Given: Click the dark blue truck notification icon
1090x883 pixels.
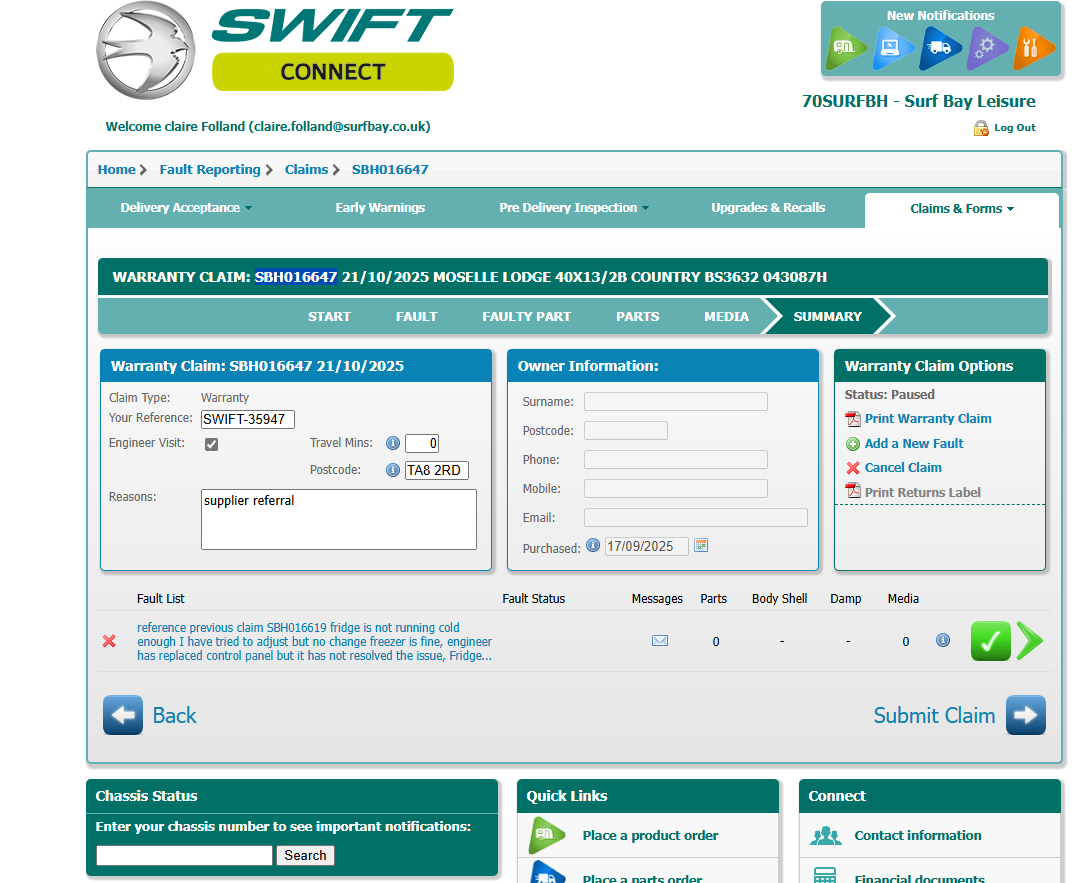Looking at the screenshot, I should click(940, 48).
